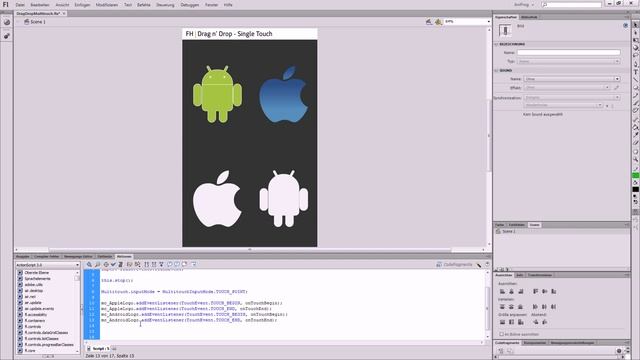Open the Fenster menu
The image size is (640, 360).
tap(211, 5)
